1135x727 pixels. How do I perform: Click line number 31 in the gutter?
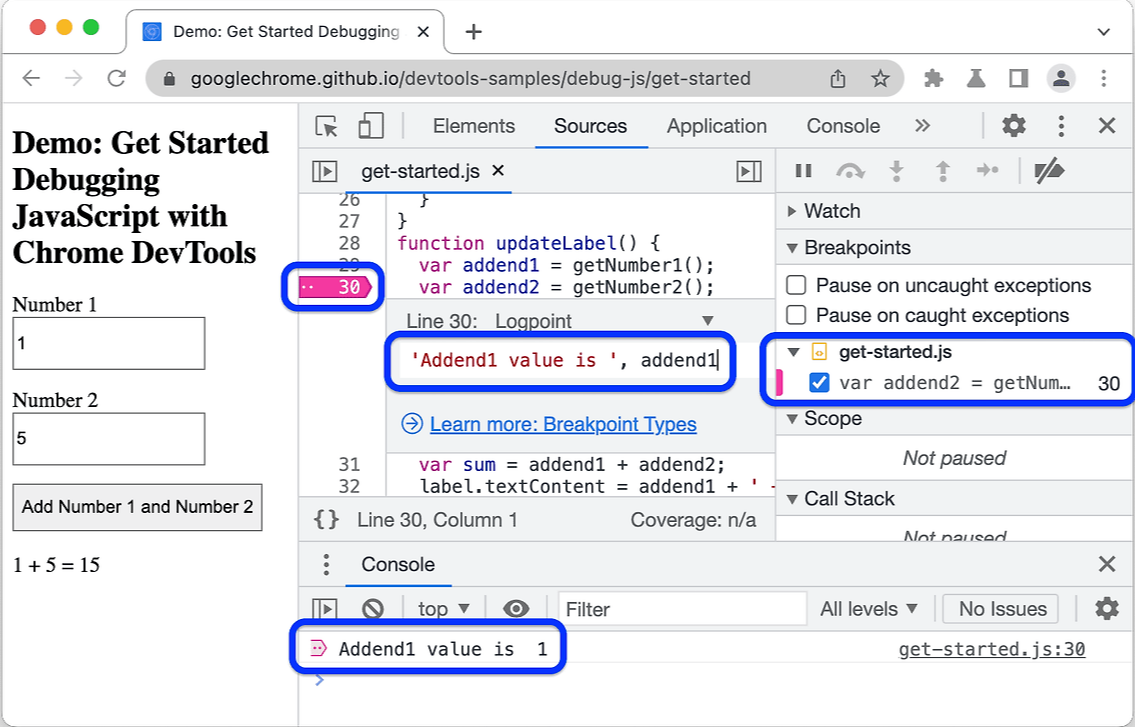coord(349,464)
